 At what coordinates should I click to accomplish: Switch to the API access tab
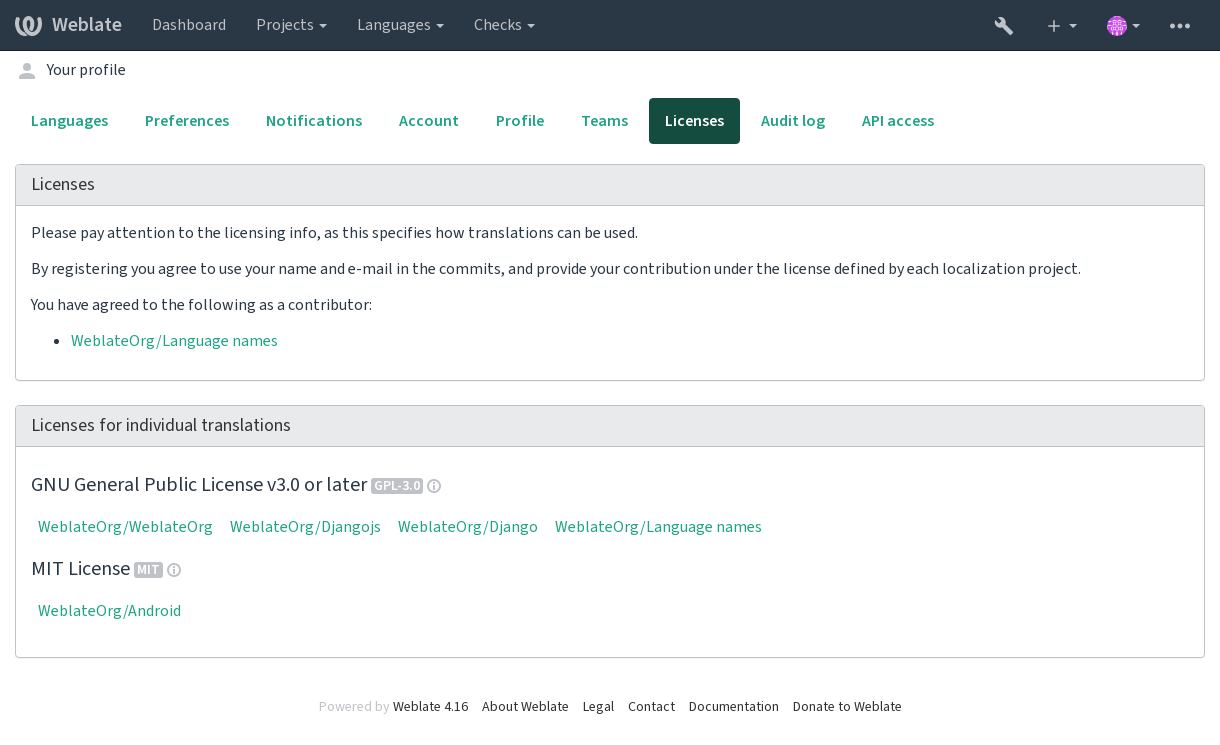pos(898,121)
